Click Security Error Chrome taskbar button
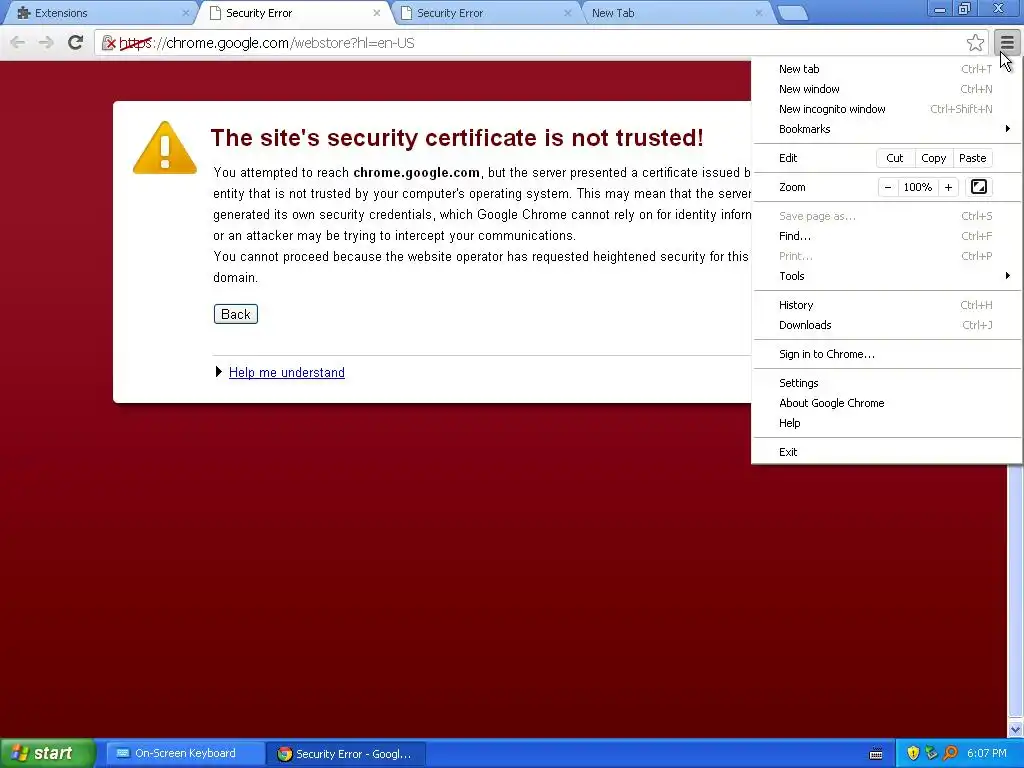This screenshot has width=1024, height=768. pyautogui.click(x=346, y=754)
